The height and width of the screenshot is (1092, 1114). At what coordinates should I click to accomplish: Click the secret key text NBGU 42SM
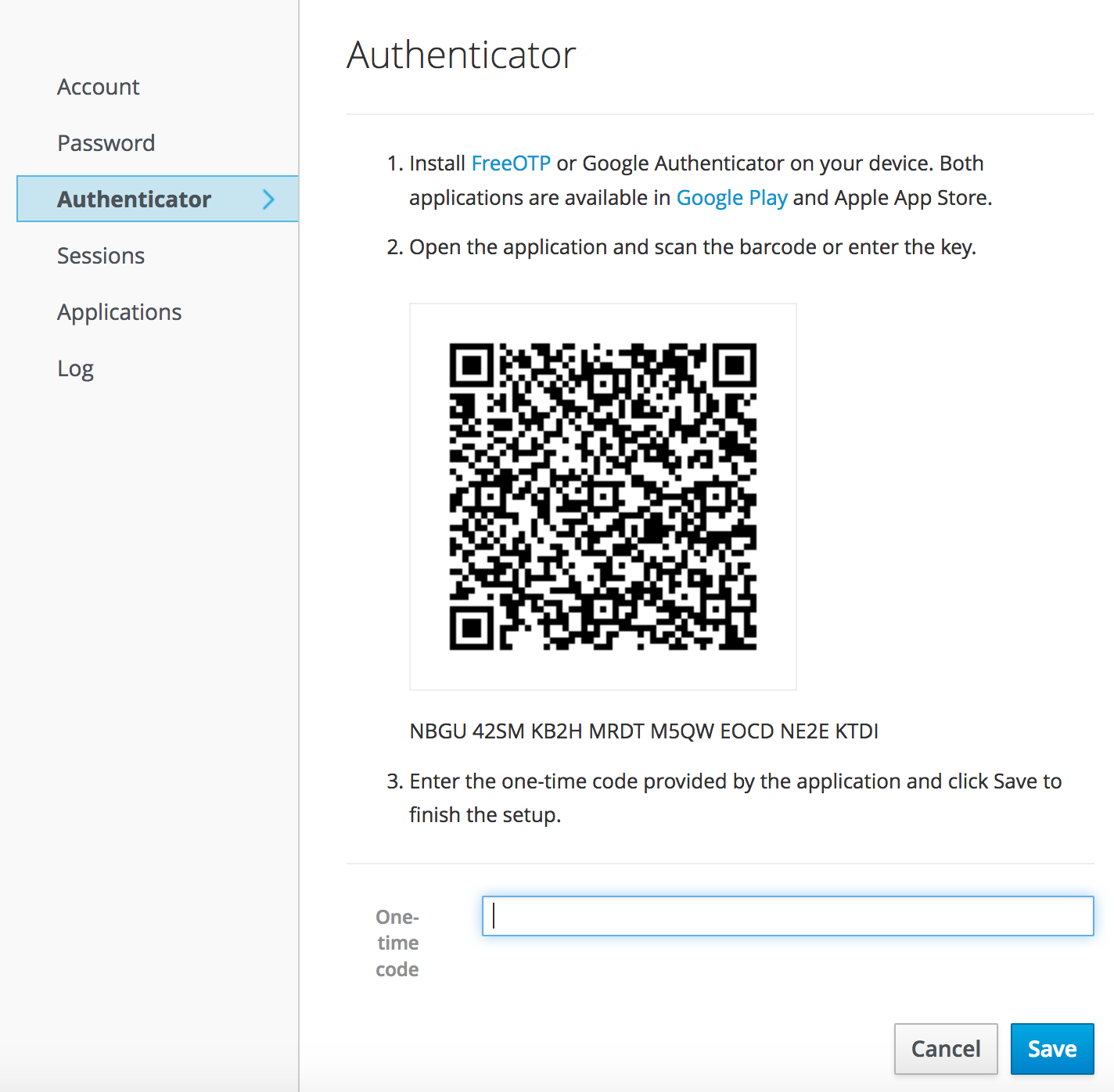pyautogui.click(x=644, y=731)
